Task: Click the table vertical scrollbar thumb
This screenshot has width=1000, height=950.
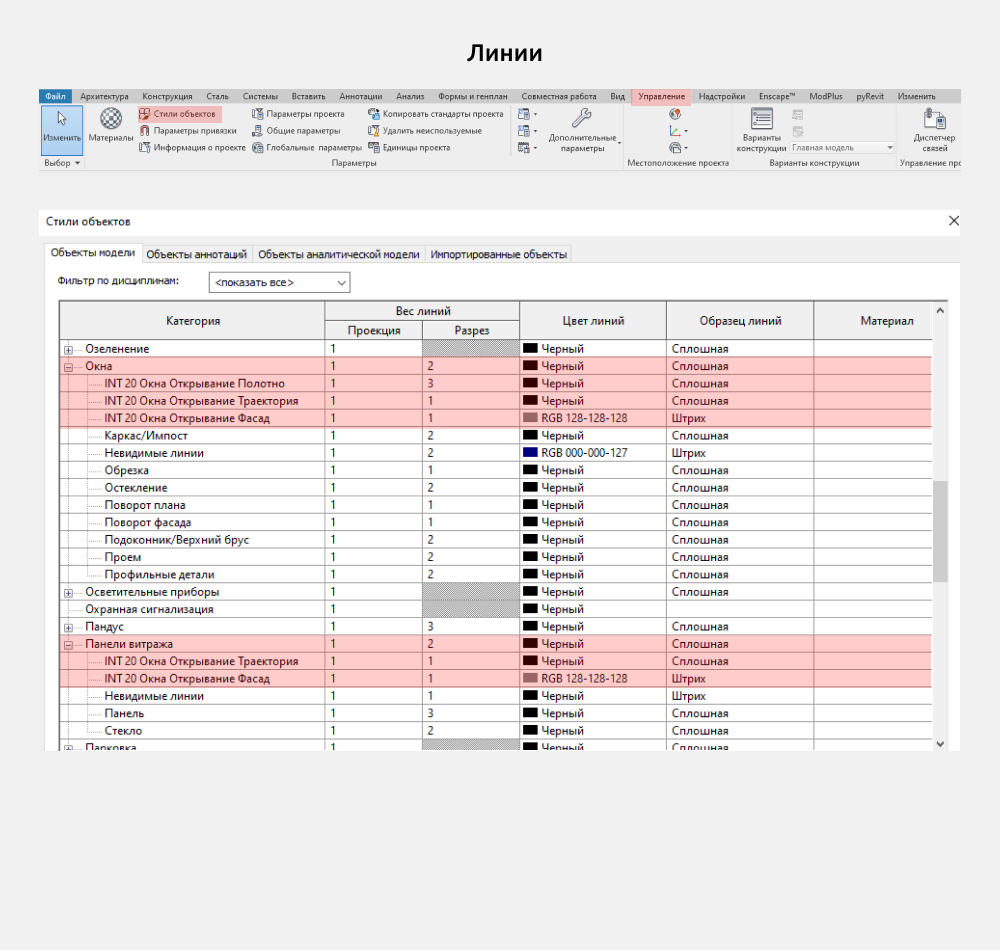Action: click(939, 531)
